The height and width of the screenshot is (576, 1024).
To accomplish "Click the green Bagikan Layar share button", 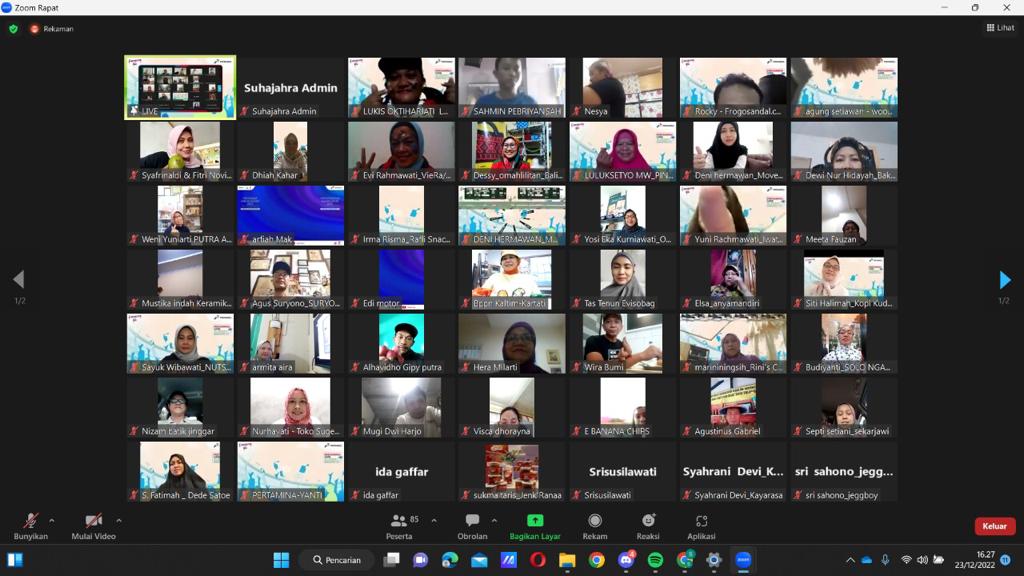I will point(535,525).
